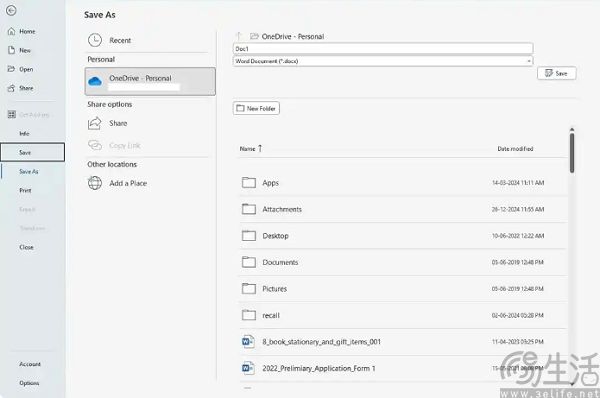The height and width of the screenshot is (398, 600).
Task: Select the OneDrive - Personal location
Action: pyautogui.click(x=150, y=82)
